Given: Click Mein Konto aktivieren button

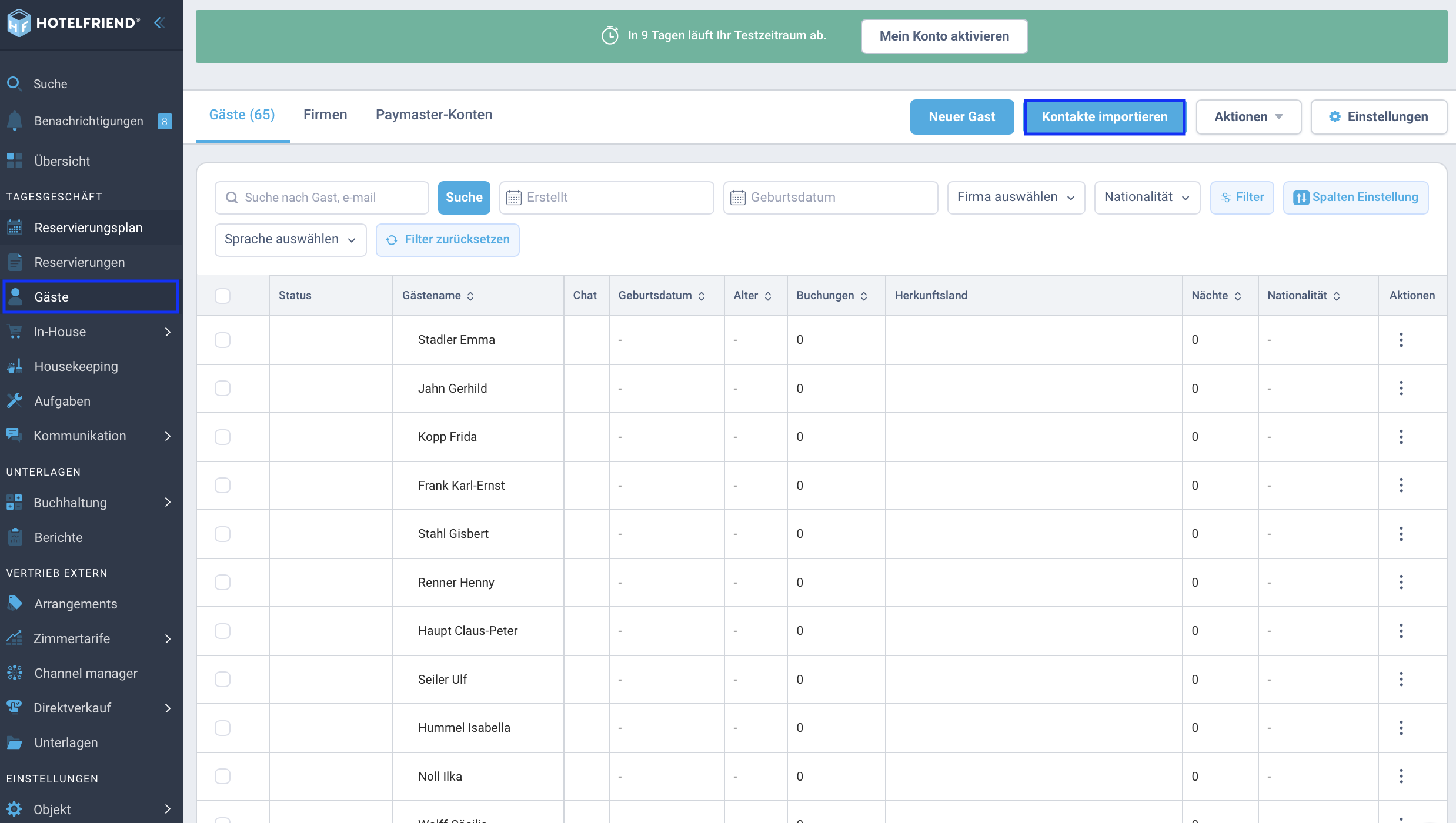Looking at the screenshot, I should click(944, 36).
